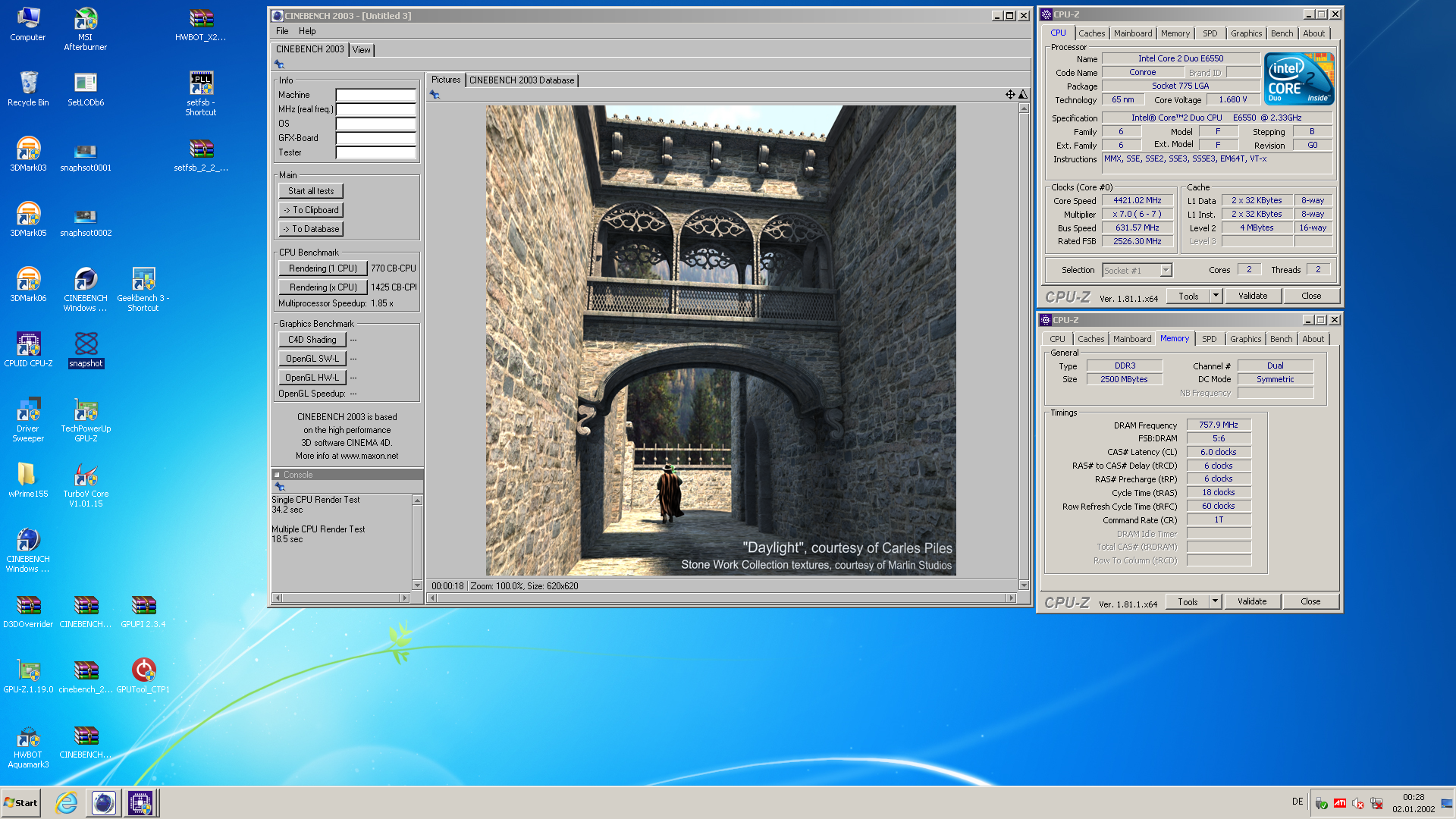Image resolution: width=1456 pixels, height=819 pixels.
Task: Click the GFX-Board input field
Action: click(376, 139)
